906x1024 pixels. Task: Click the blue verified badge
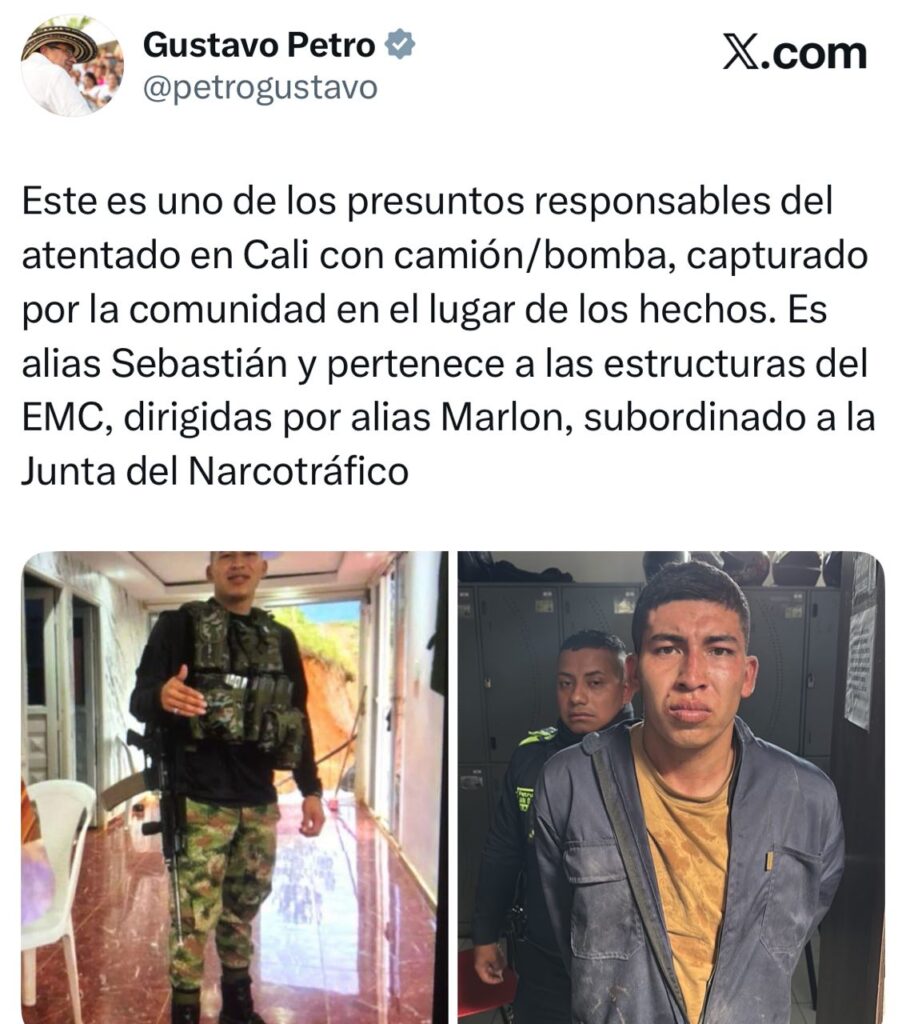[x=400, y=44]
